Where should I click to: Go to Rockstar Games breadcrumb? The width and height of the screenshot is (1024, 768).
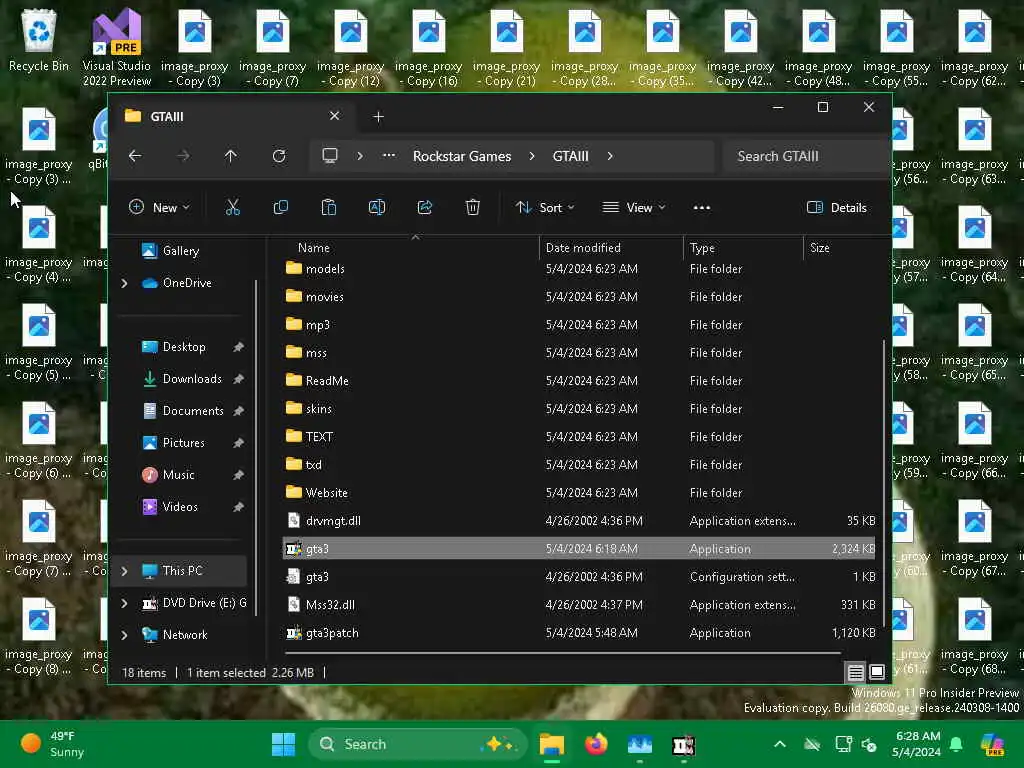(x=462, y=156)
